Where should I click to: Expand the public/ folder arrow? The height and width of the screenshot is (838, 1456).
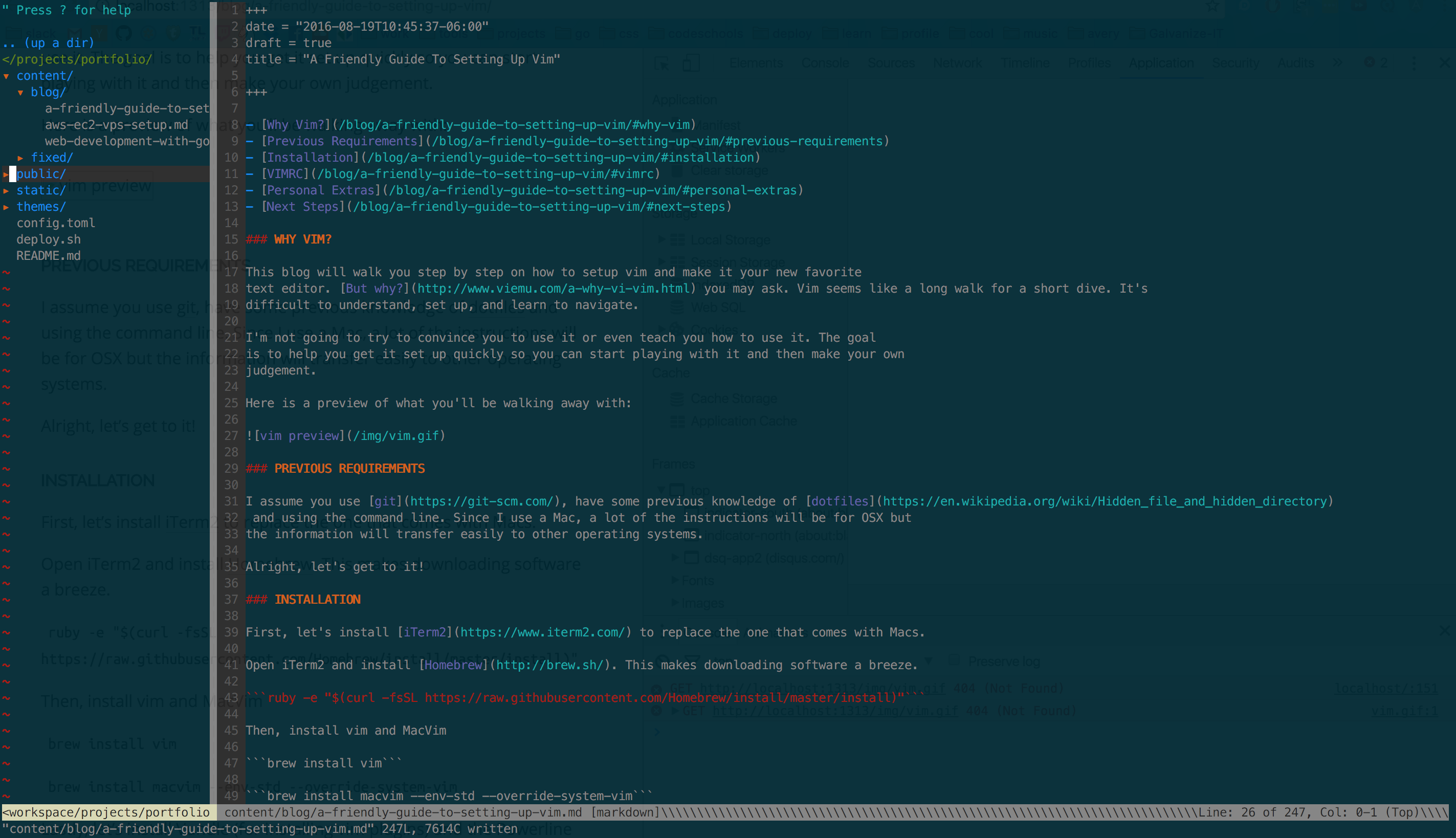(x=6, y=174)
